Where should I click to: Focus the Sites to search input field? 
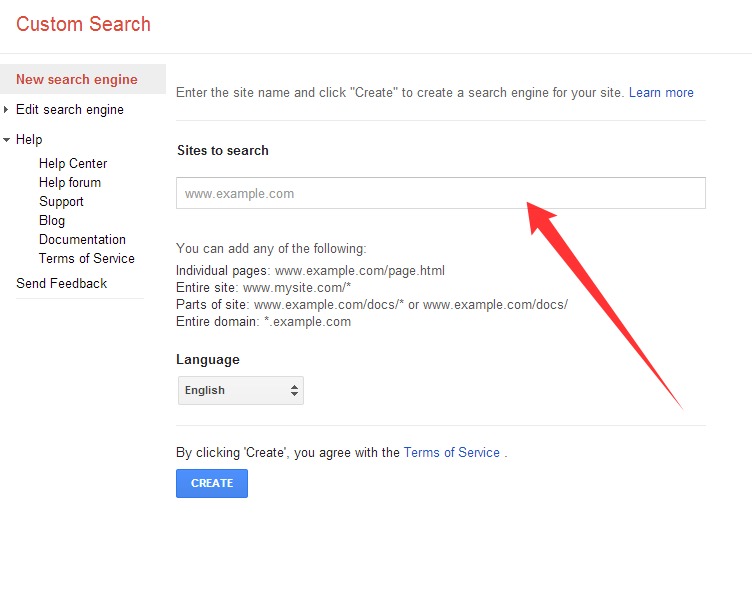pyautogui.click(x=441, y=193)
